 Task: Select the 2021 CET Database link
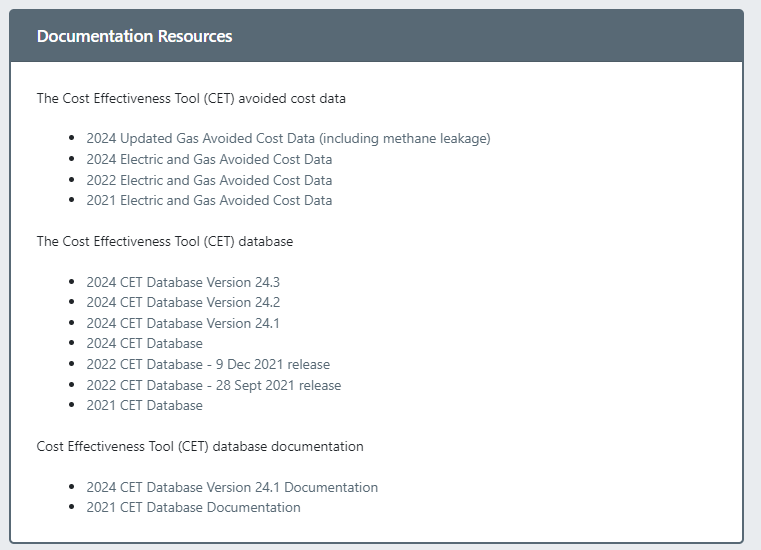point(144,405)
